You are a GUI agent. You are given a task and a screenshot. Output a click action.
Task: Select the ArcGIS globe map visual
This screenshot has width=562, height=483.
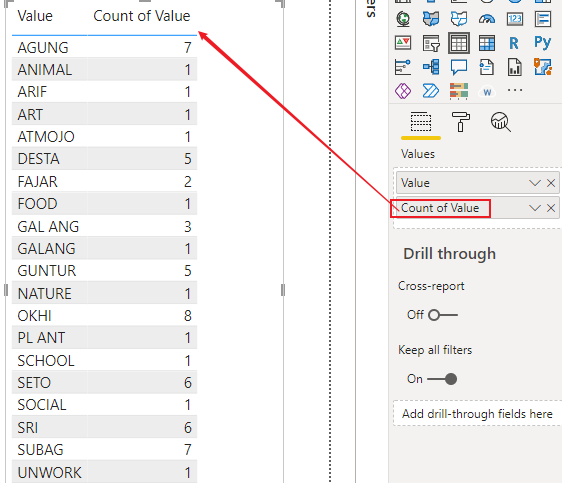pyautogui.click(x=403, y=19)
